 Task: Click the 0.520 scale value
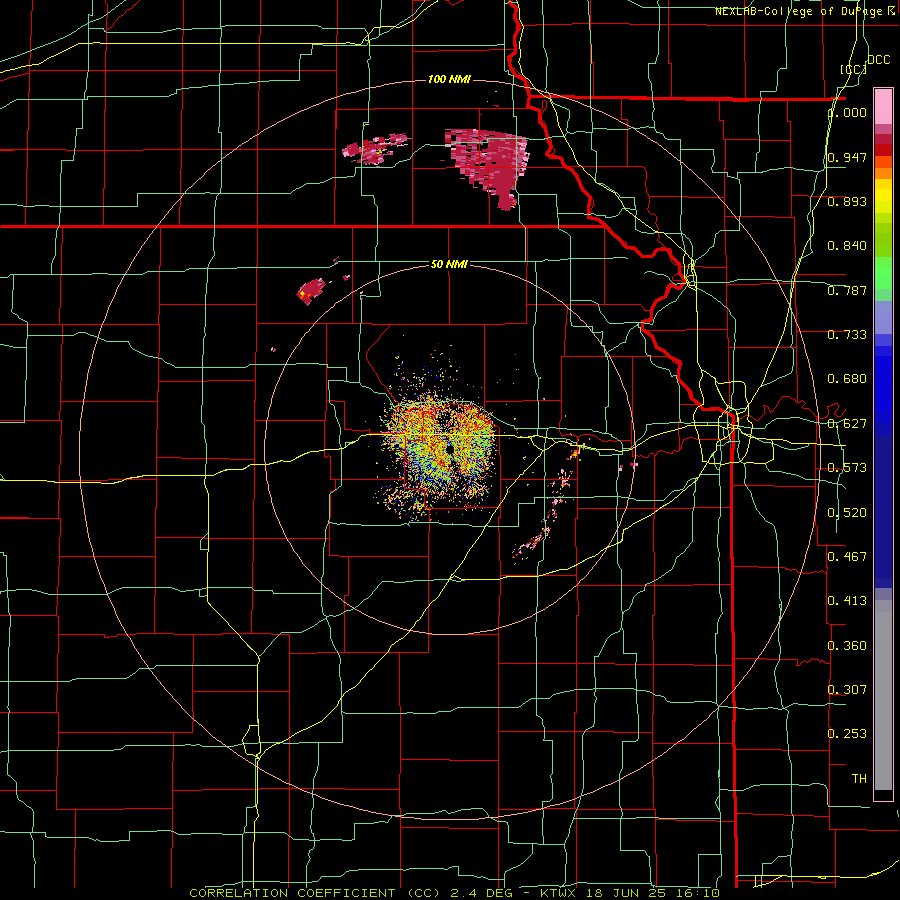tap(847, 513)
